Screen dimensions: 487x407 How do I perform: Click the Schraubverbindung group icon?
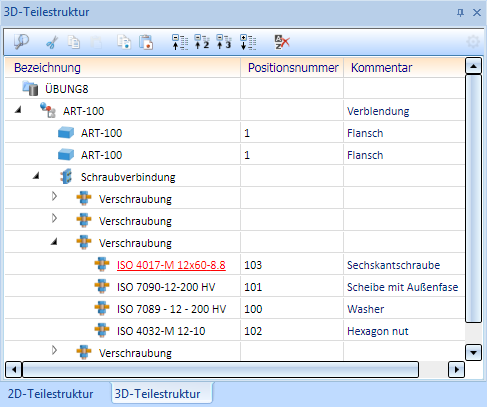[66, 176]
